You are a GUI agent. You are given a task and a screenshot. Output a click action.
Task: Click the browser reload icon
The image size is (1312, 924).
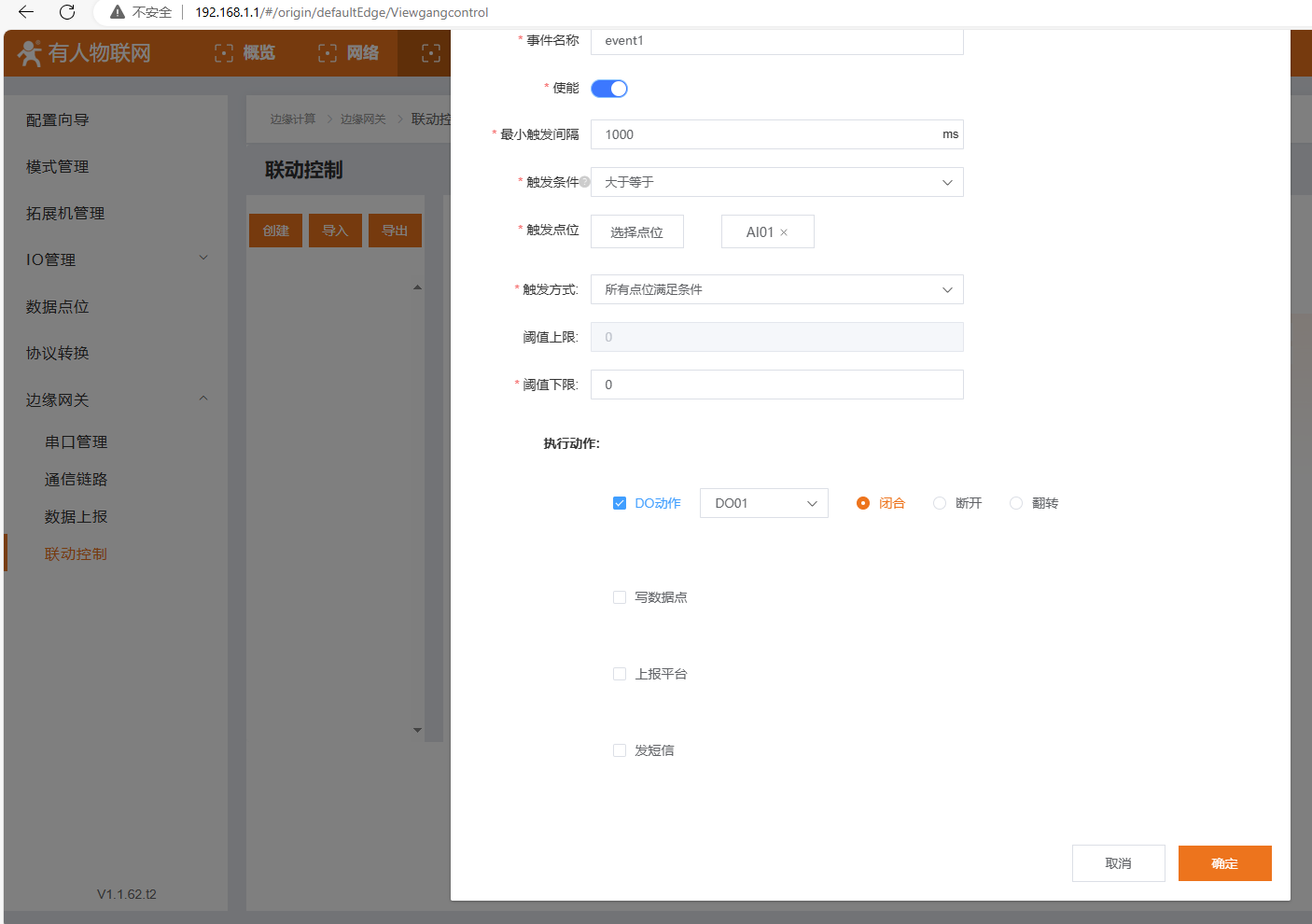click(67, 12)
